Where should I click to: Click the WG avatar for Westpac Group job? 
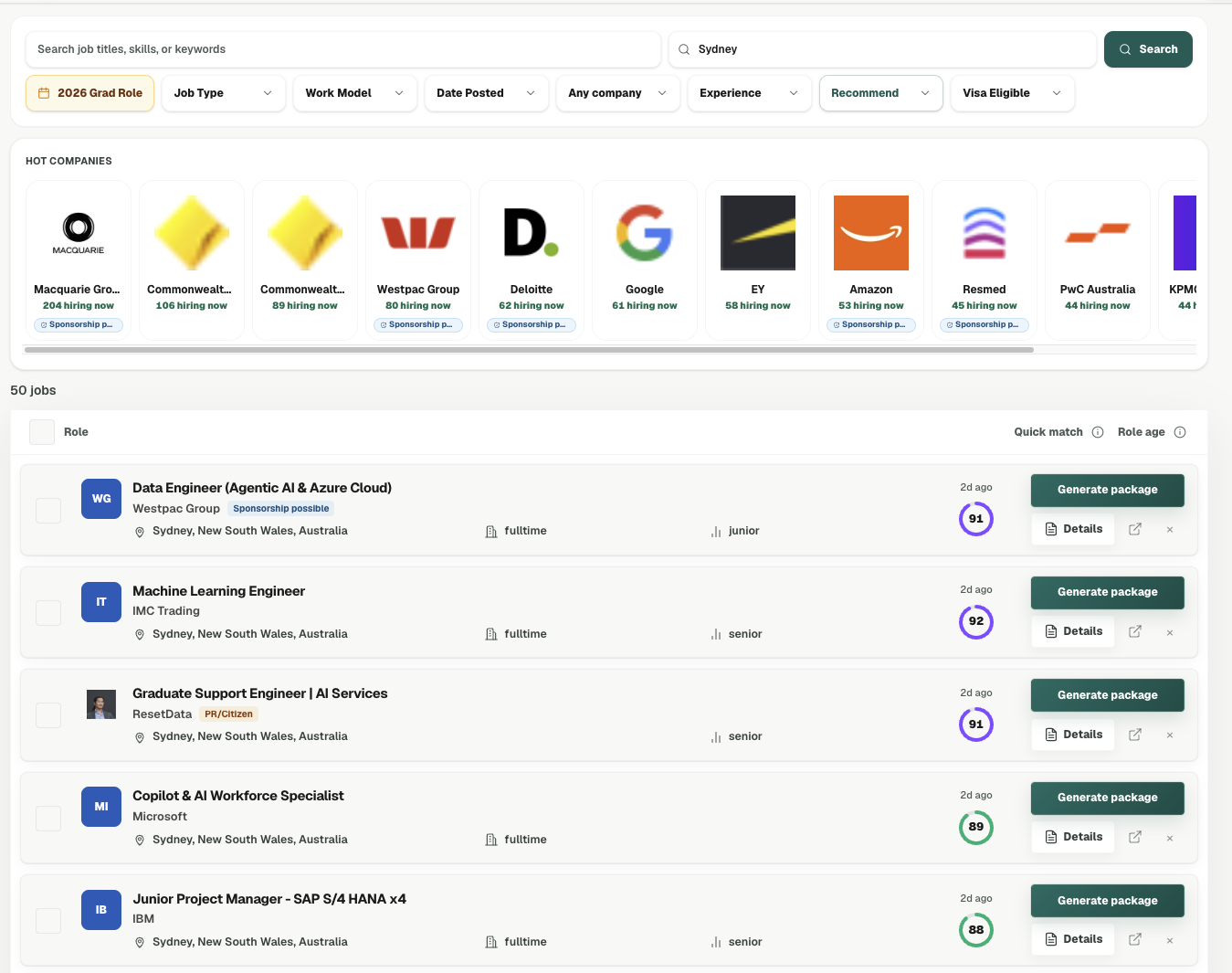101,499
